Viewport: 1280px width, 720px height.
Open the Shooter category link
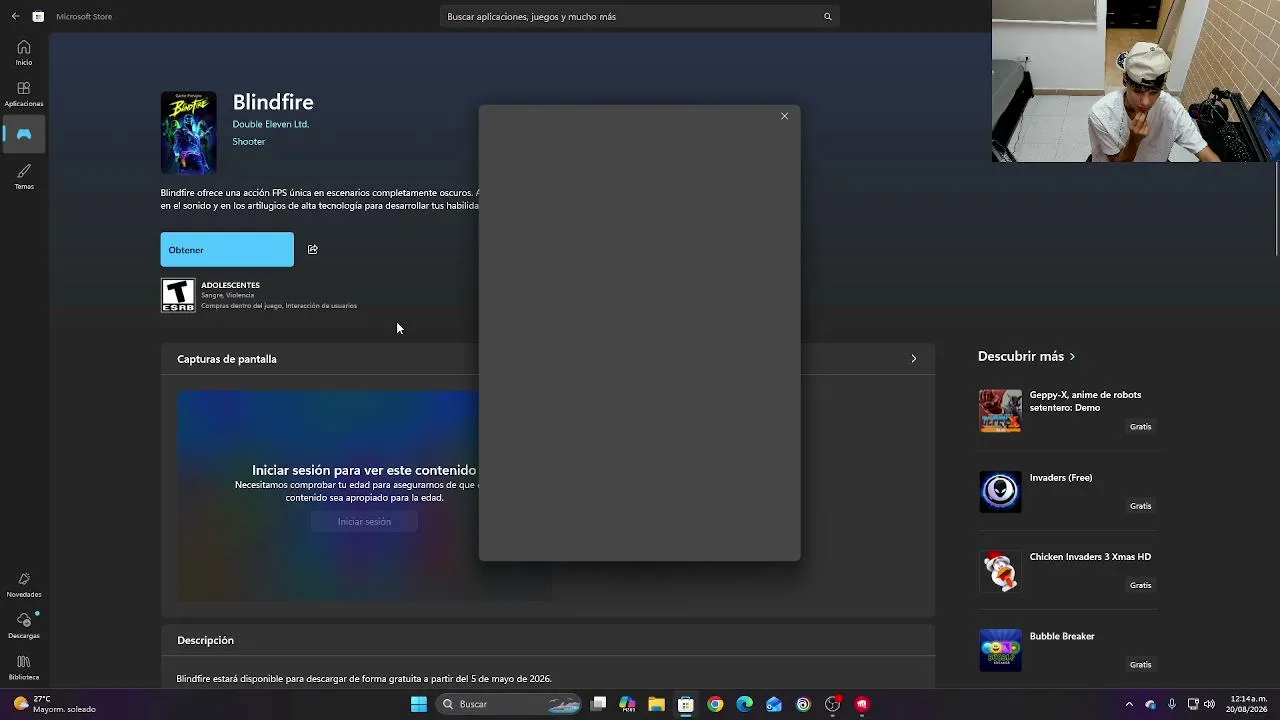pos(249,142)
